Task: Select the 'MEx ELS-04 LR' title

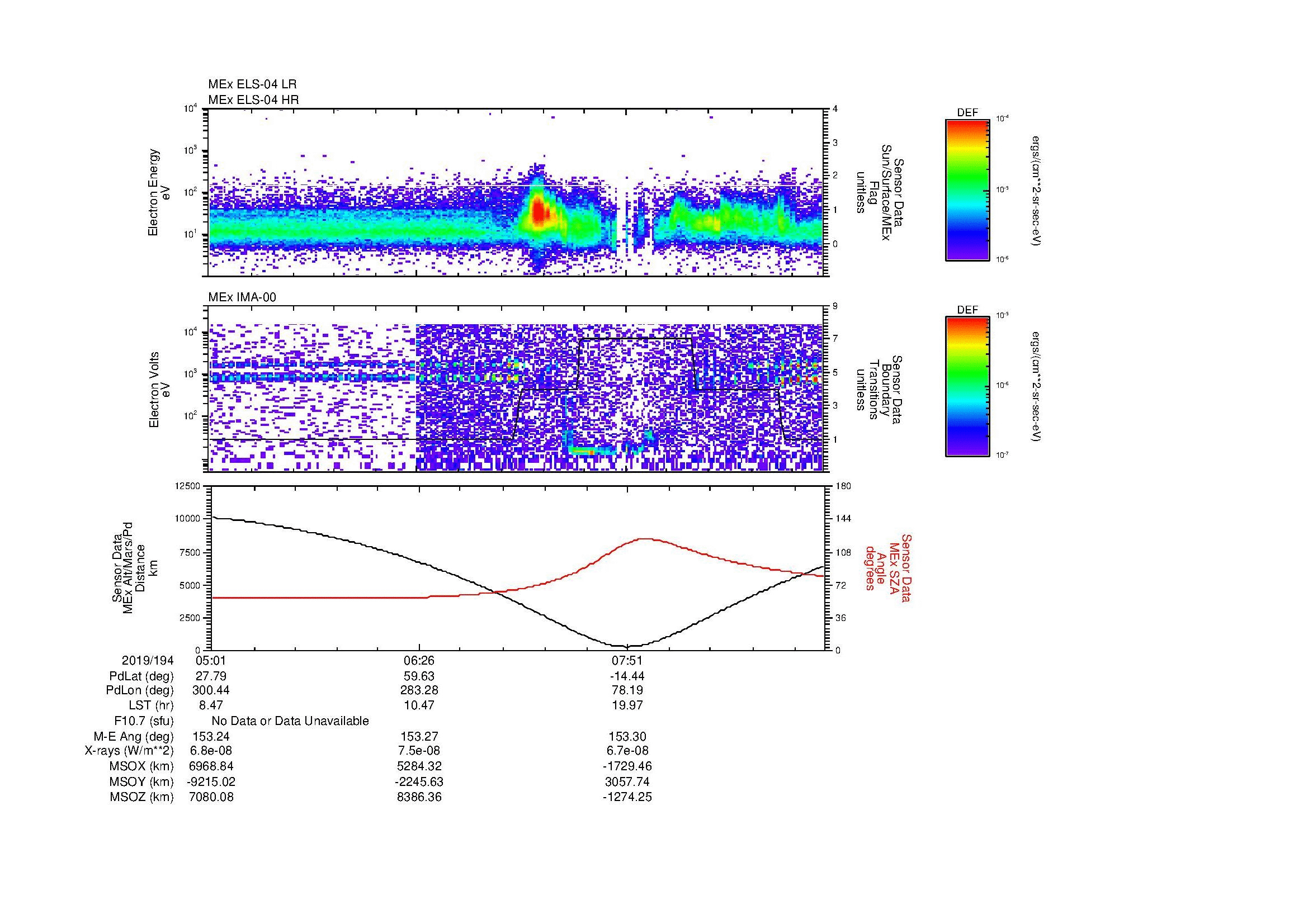Action: tap(252, 84)
